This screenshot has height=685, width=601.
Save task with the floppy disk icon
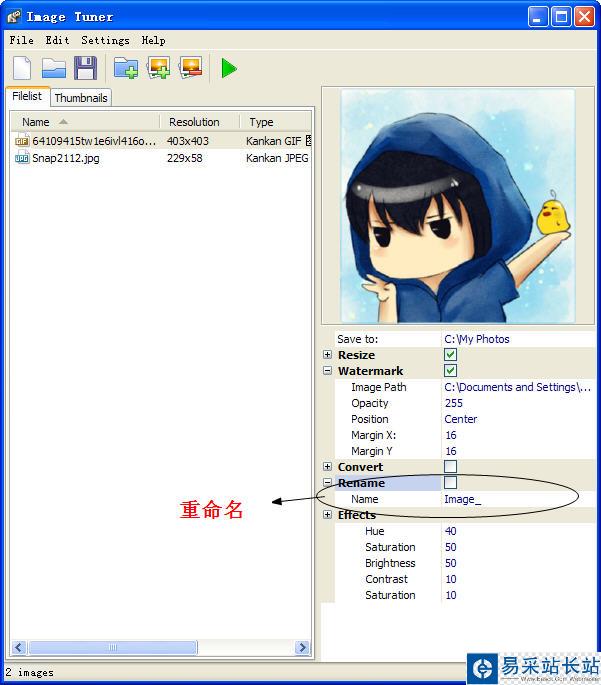(86, 68)
